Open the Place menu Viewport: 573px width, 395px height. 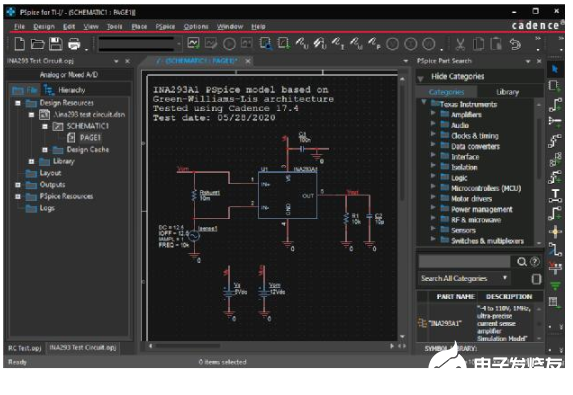139,27
